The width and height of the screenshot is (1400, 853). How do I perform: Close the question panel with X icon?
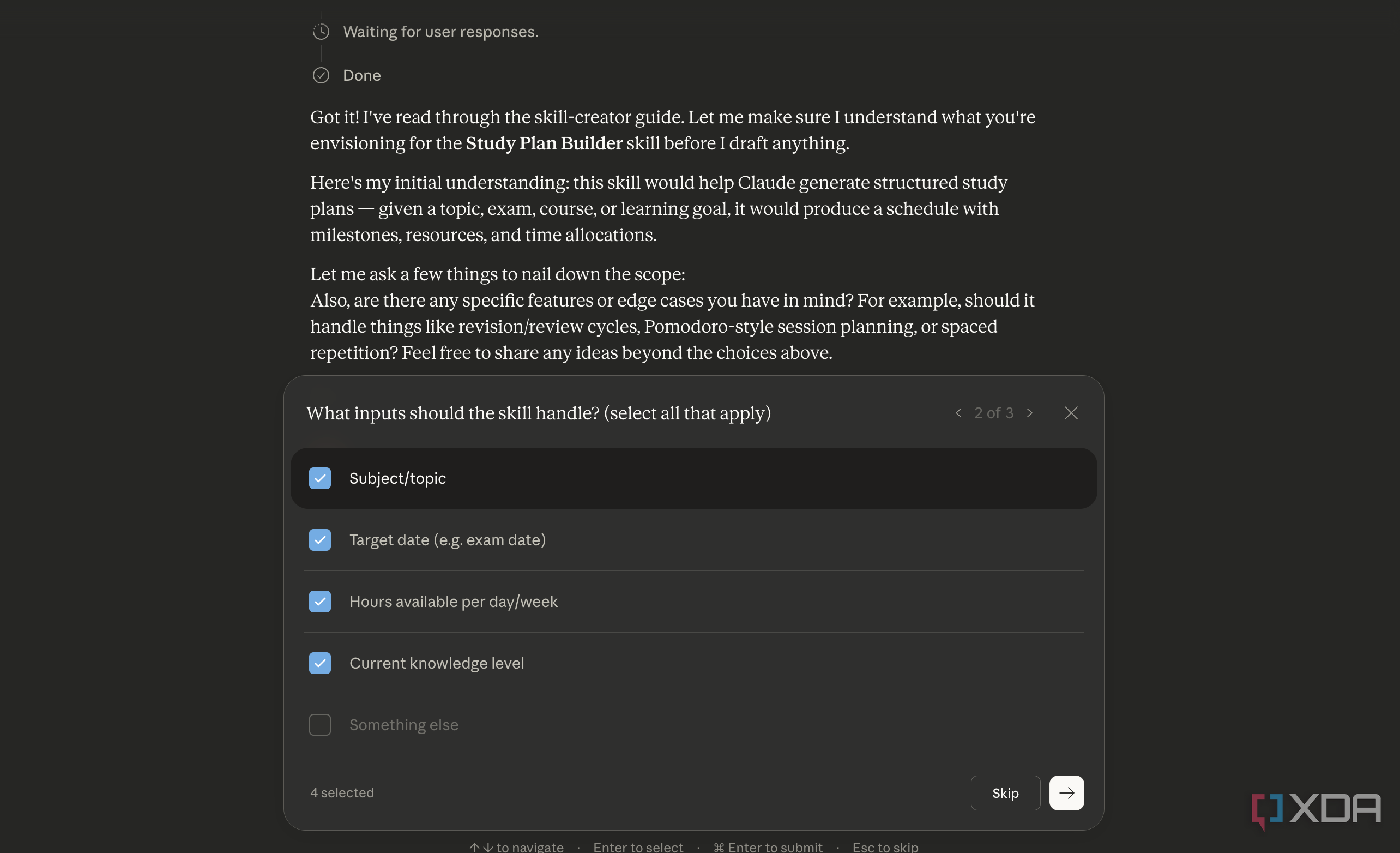coord(1071,413)
